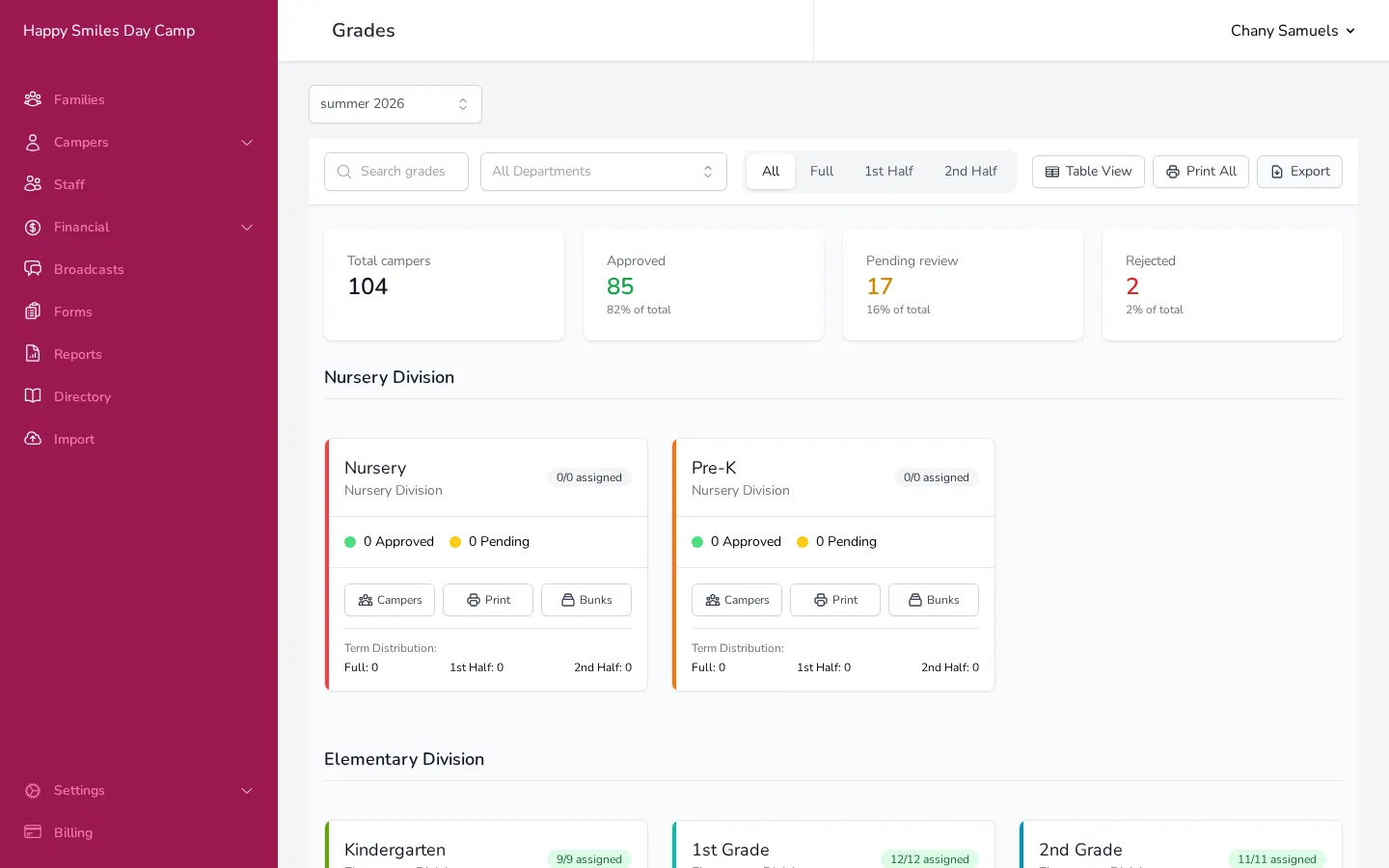This screenshot has height=868, width=1389.
Task: Print the Pre-K grade
Action: 835,600
